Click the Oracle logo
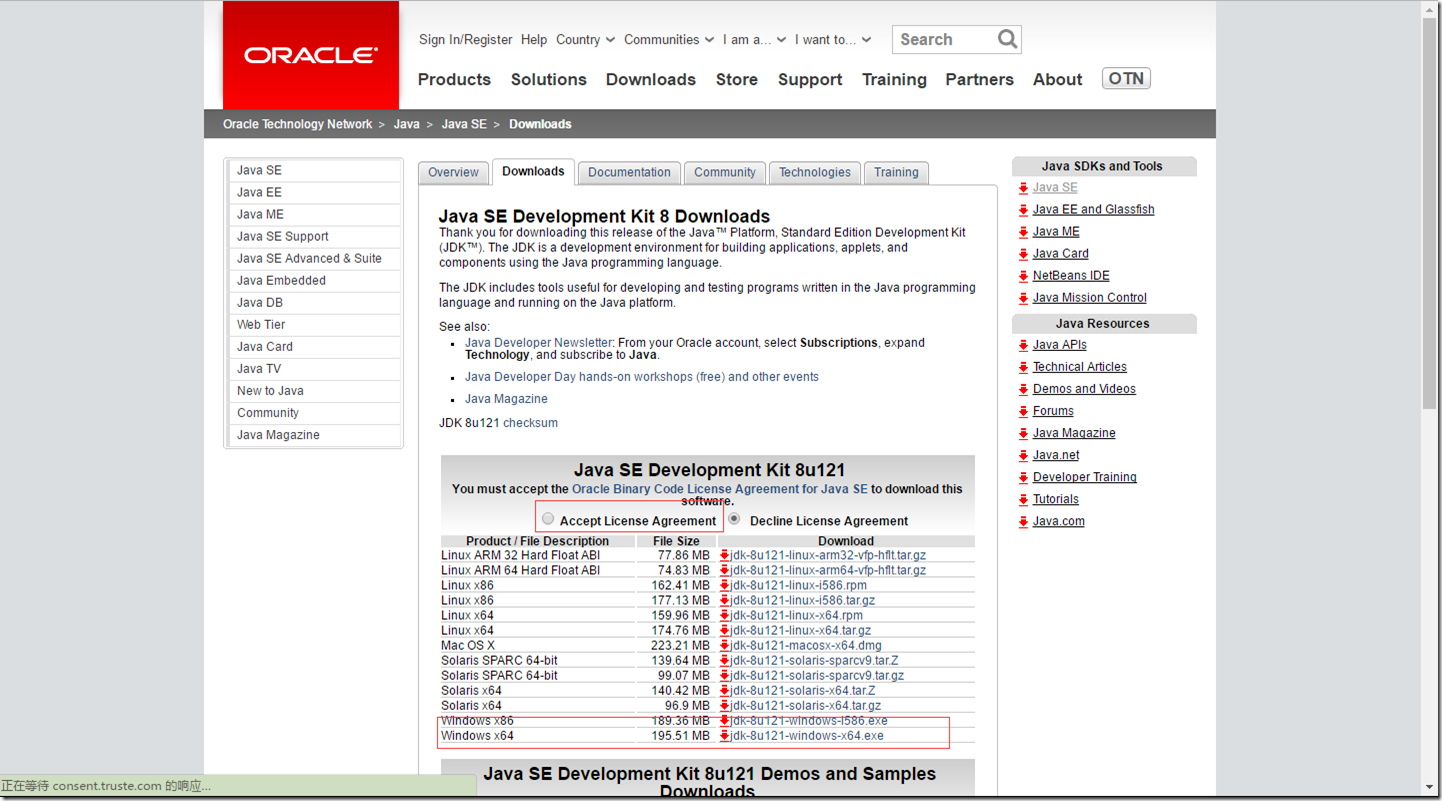Image resolution: width=1442 pixels, height=801 pixels. click(311, 55)
